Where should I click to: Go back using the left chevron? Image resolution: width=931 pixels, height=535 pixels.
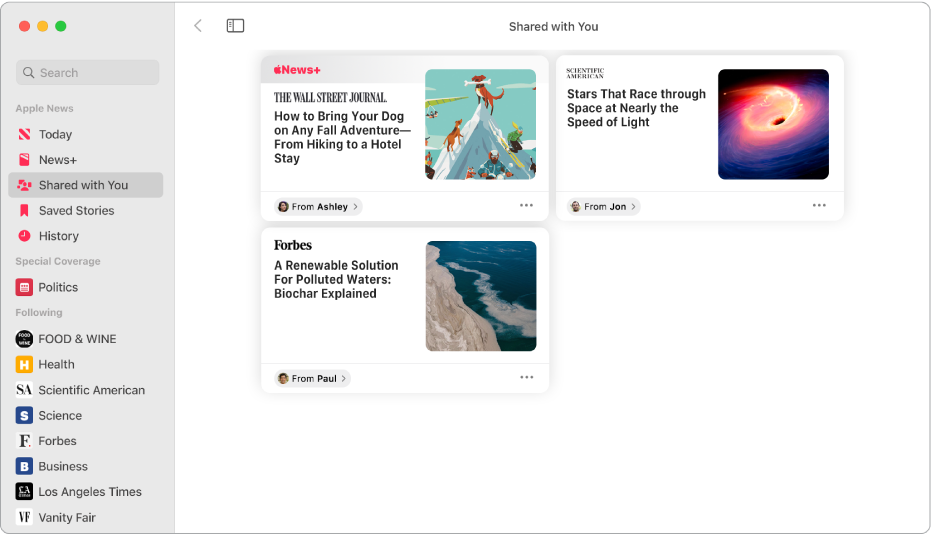click(x=198, y=26)
